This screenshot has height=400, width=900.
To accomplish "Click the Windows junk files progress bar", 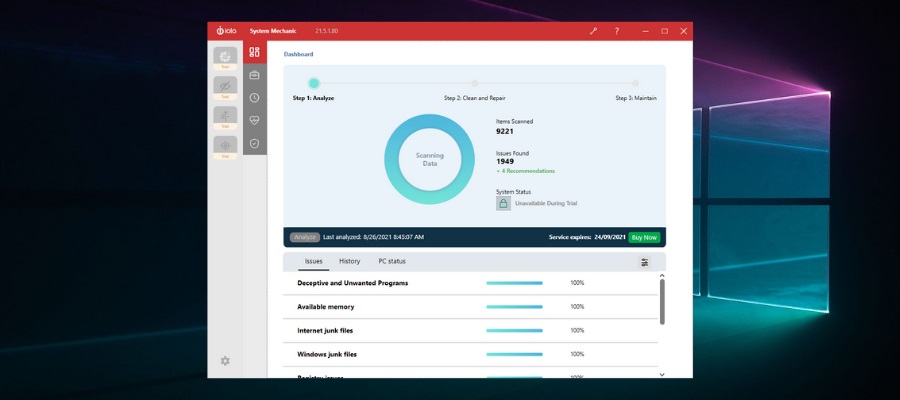I will (x=514, y=354).
